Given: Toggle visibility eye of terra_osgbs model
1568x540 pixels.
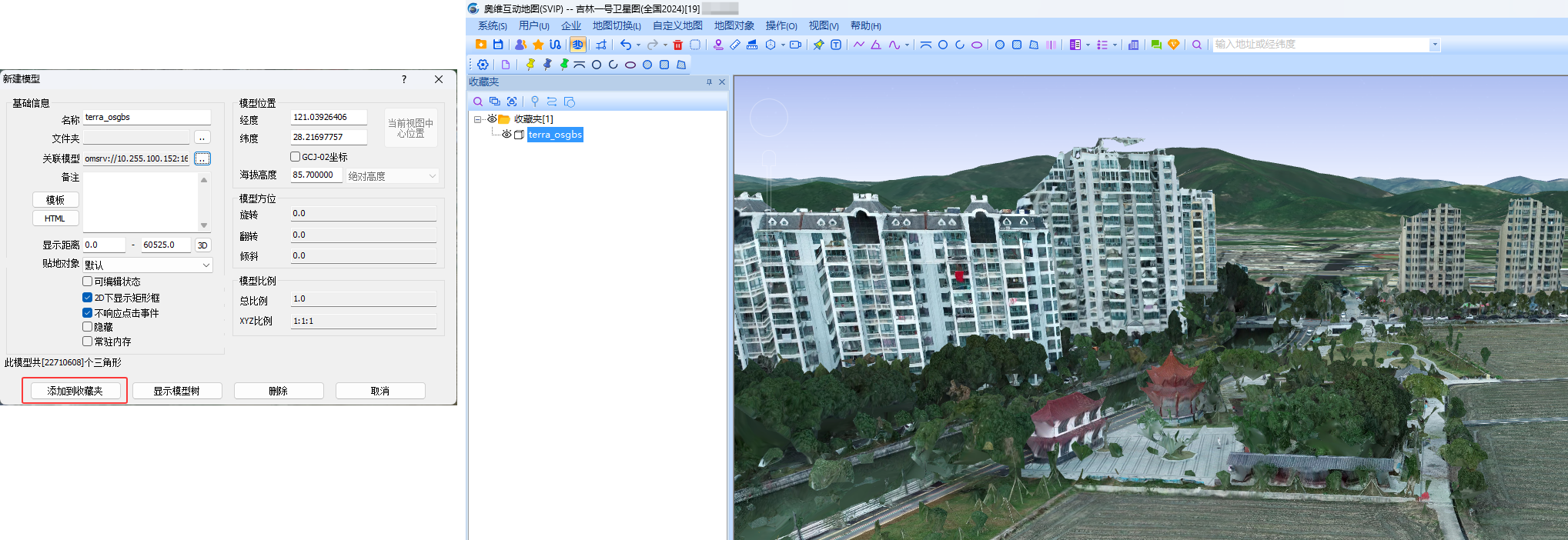Looking at the screenshot, I should (507, 135).
